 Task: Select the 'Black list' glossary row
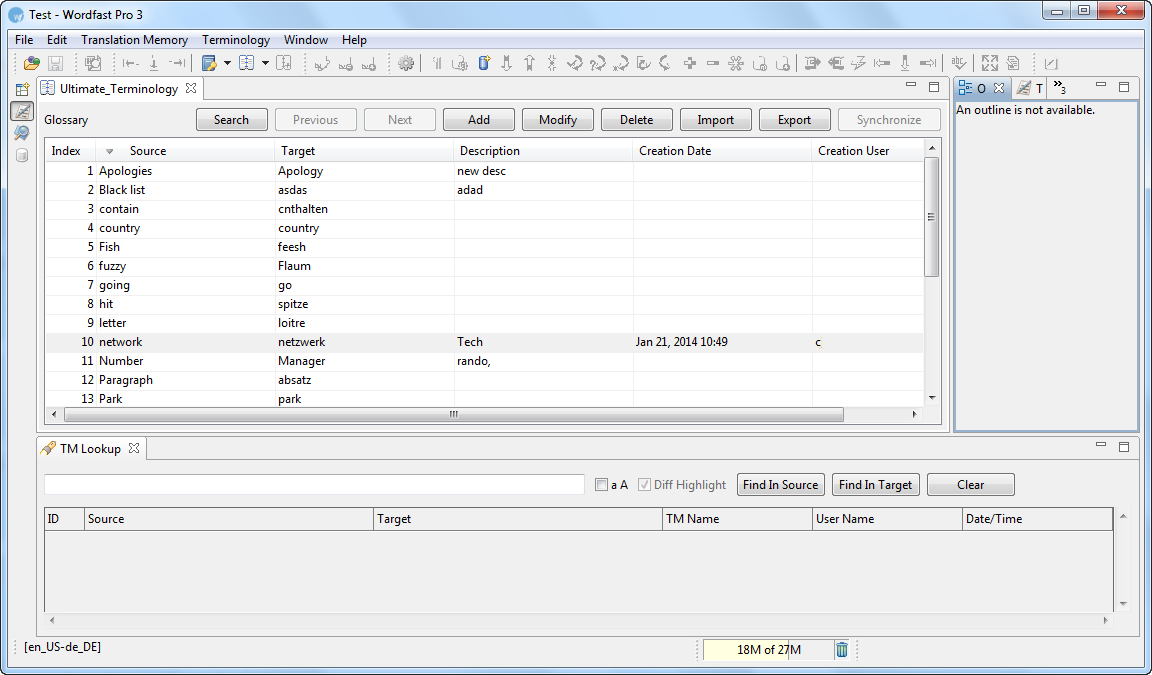pos(484,190)
